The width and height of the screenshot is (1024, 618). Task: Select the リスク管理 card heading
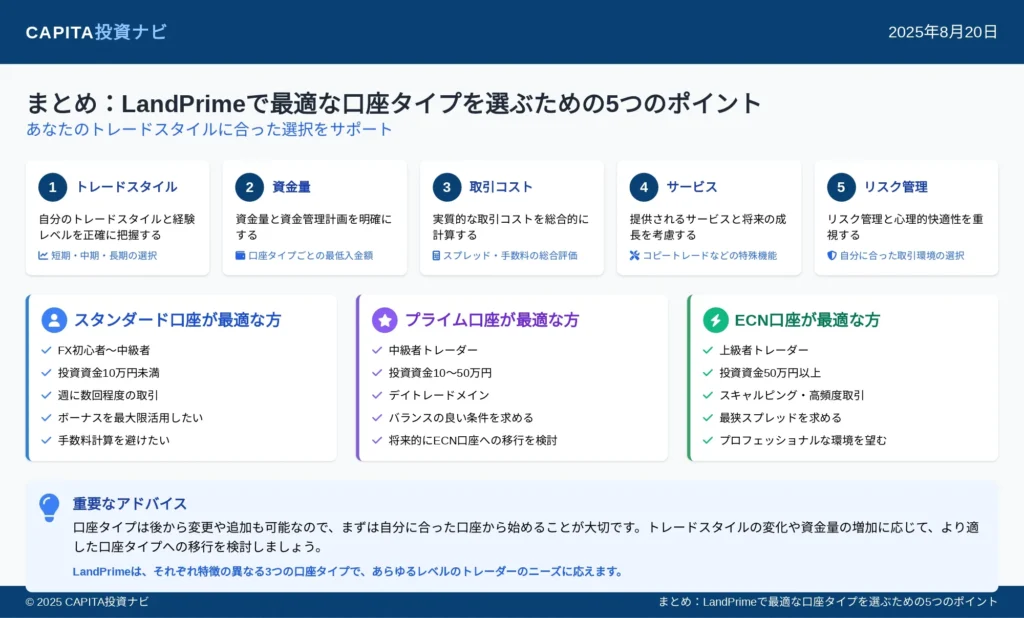[895, 187]
